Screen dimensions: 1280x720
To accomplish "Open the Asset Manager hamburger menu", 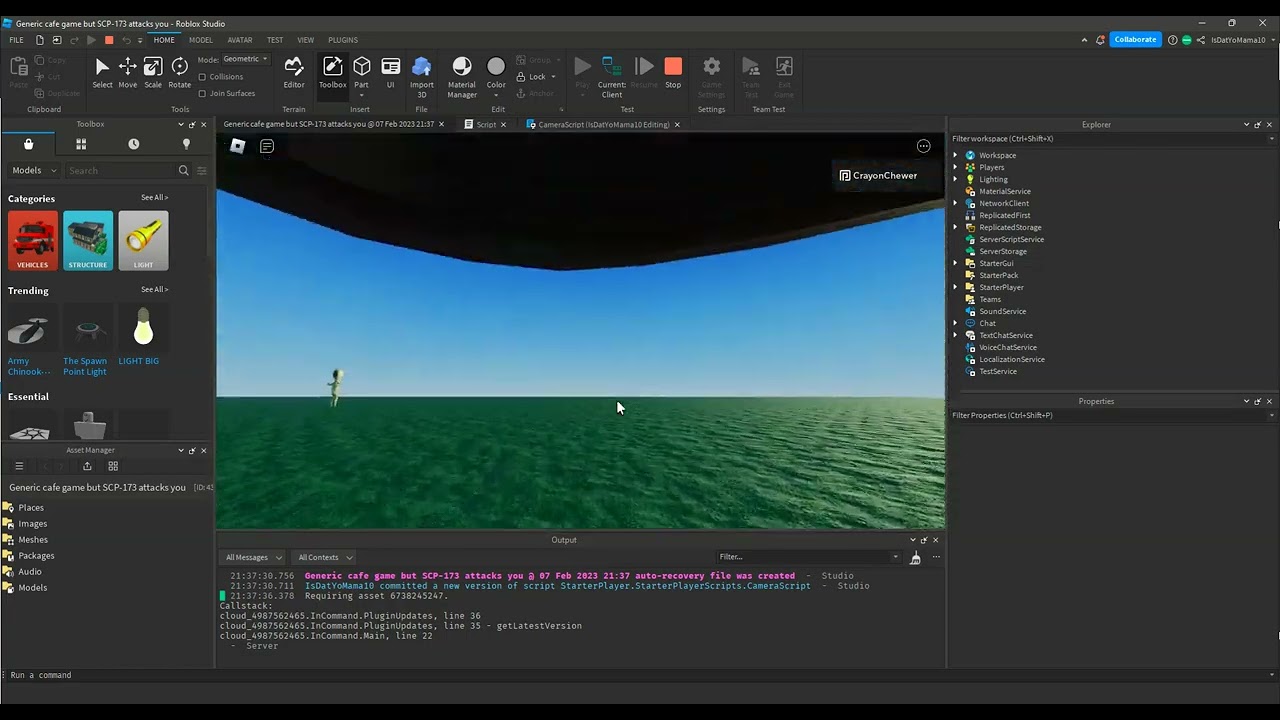I will [19, 466].
